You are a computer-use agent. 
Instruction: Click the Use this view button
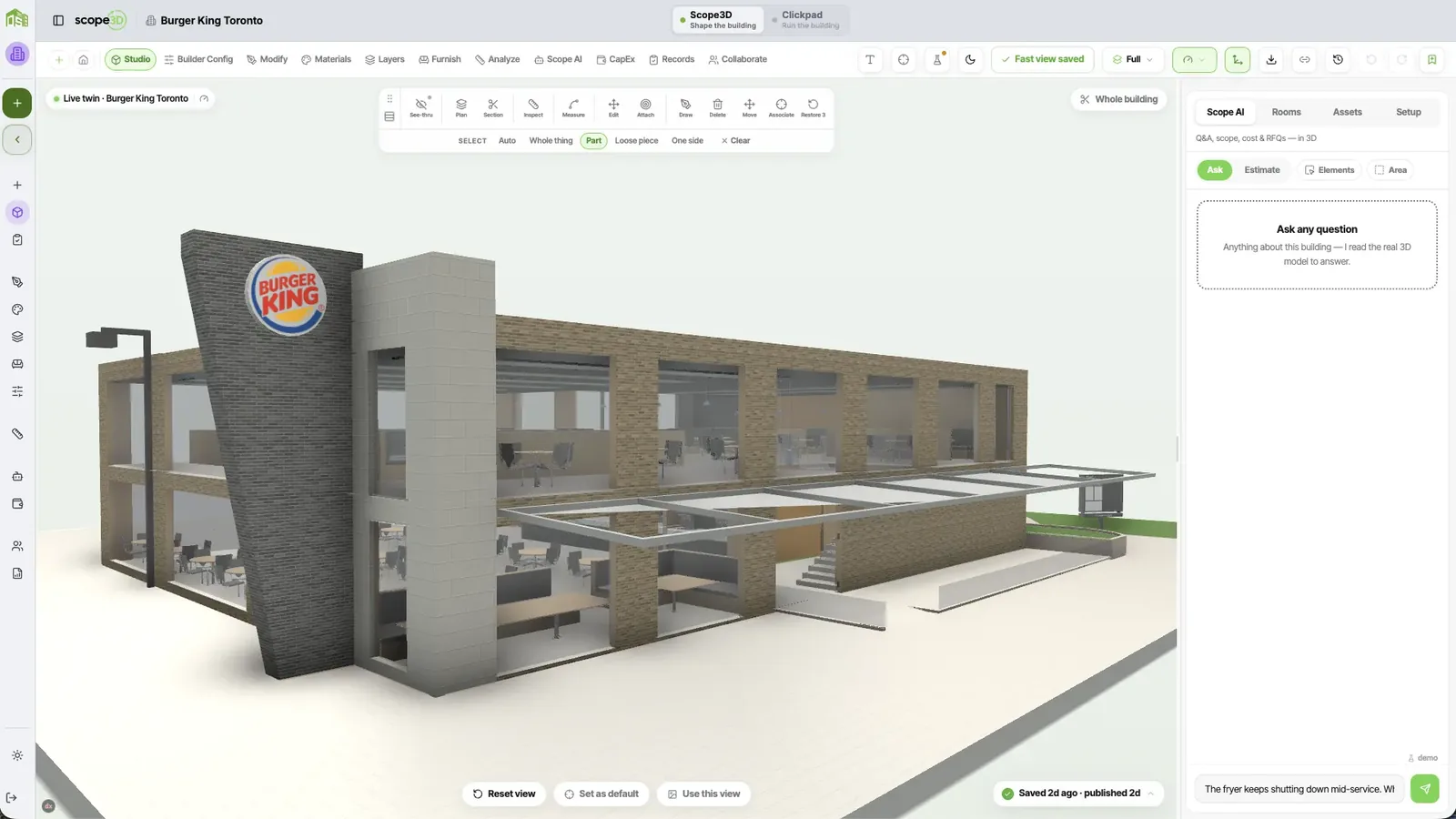pos(703,794)
